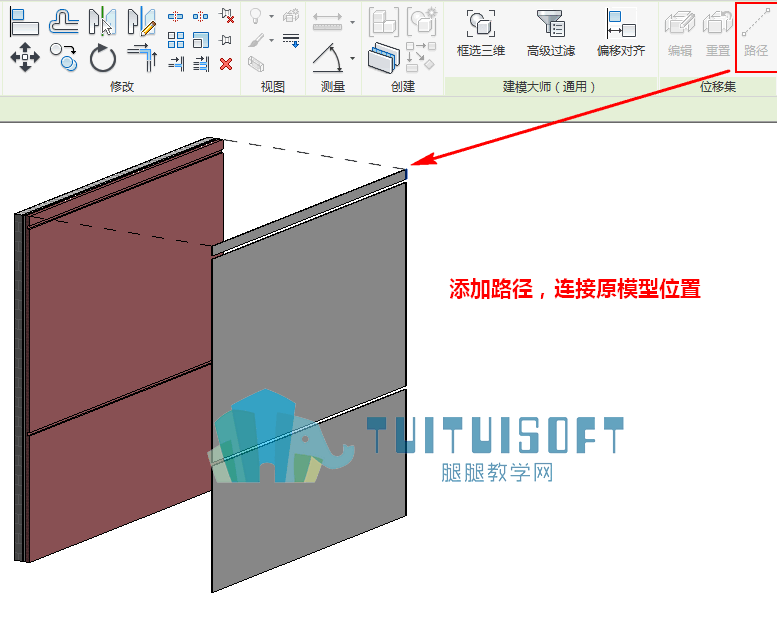Click the 路径 path button
The height and width of the screenshot is (636, 777).
pos(756,32)
